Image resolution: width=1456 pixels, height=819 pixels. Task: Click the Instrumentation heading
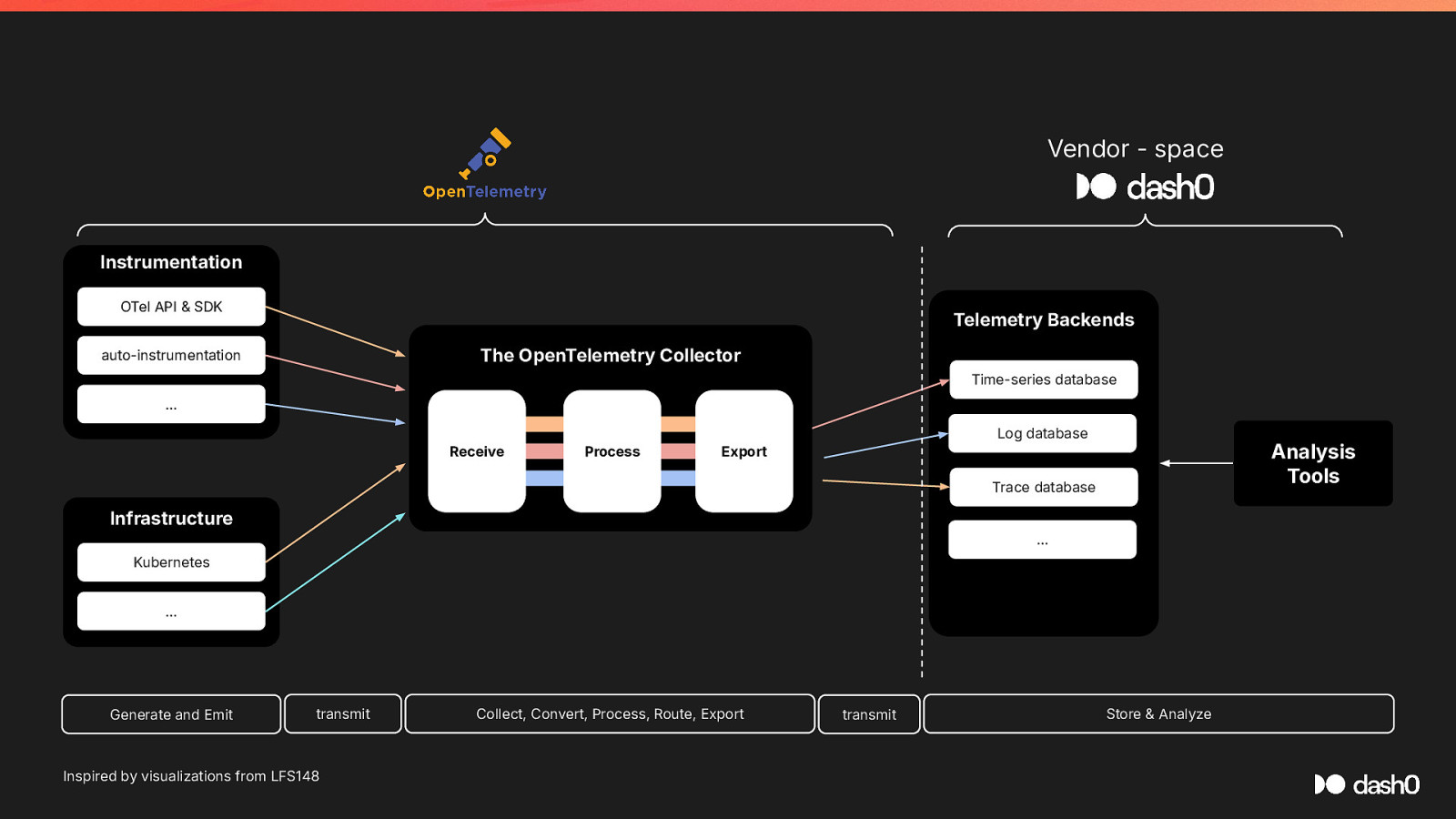[171, 262]
